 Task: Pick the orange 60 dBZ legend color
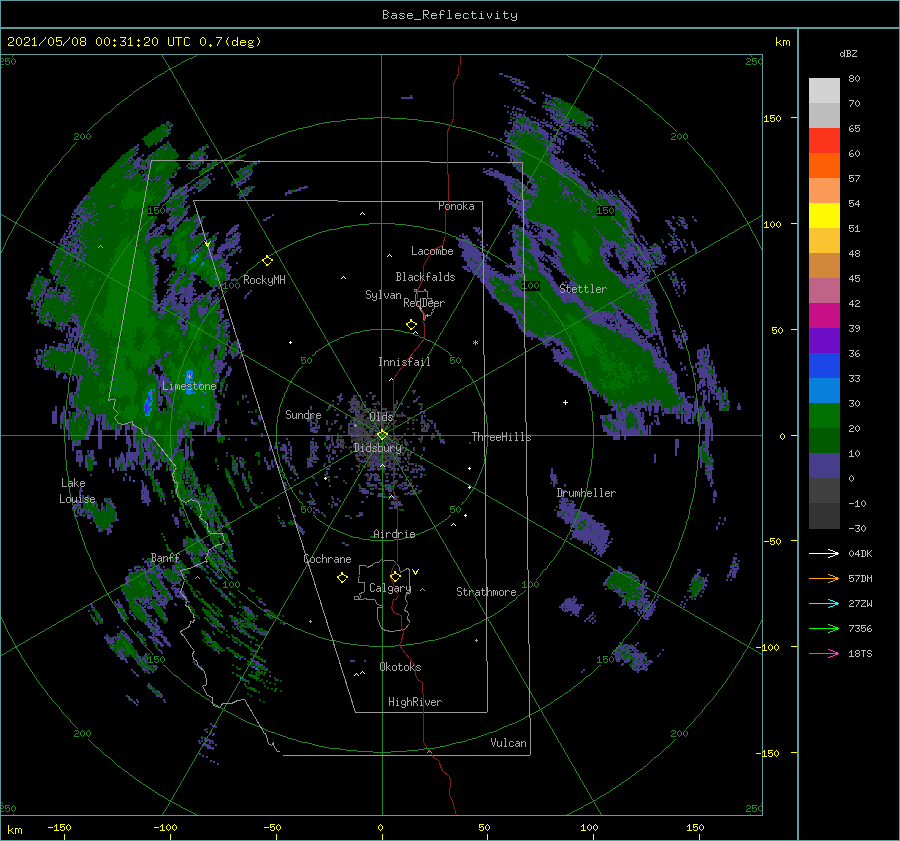pos(824,166)
